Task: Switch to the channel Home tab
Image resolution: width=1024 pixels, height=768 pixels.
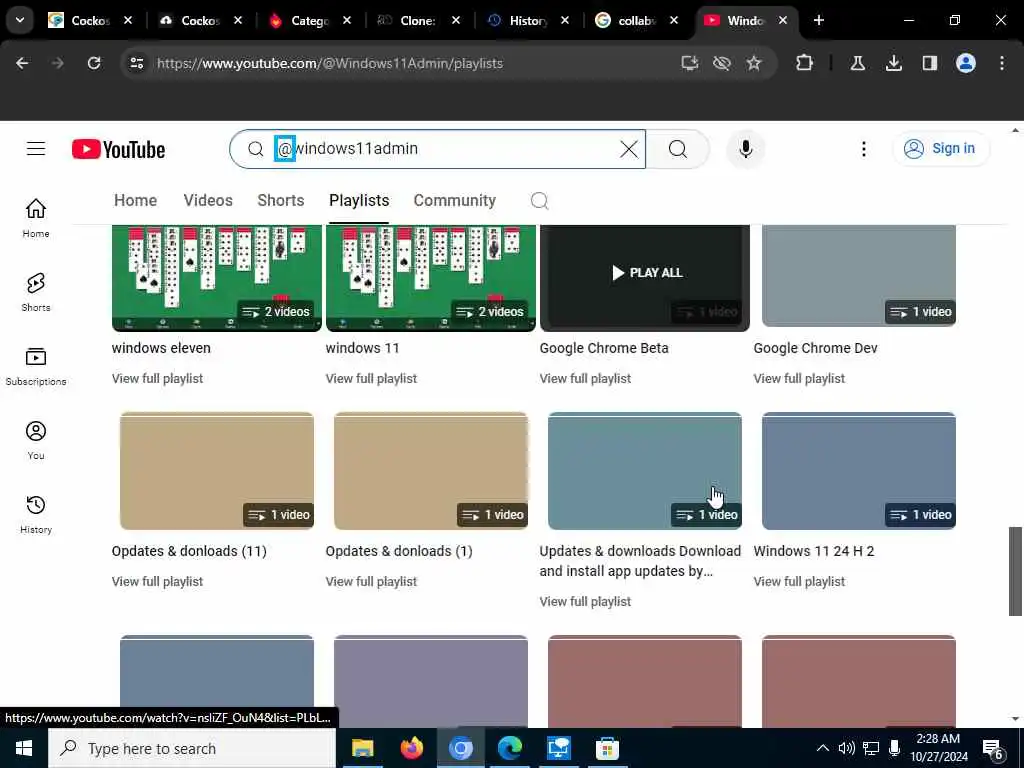Action: click(135, 200)
